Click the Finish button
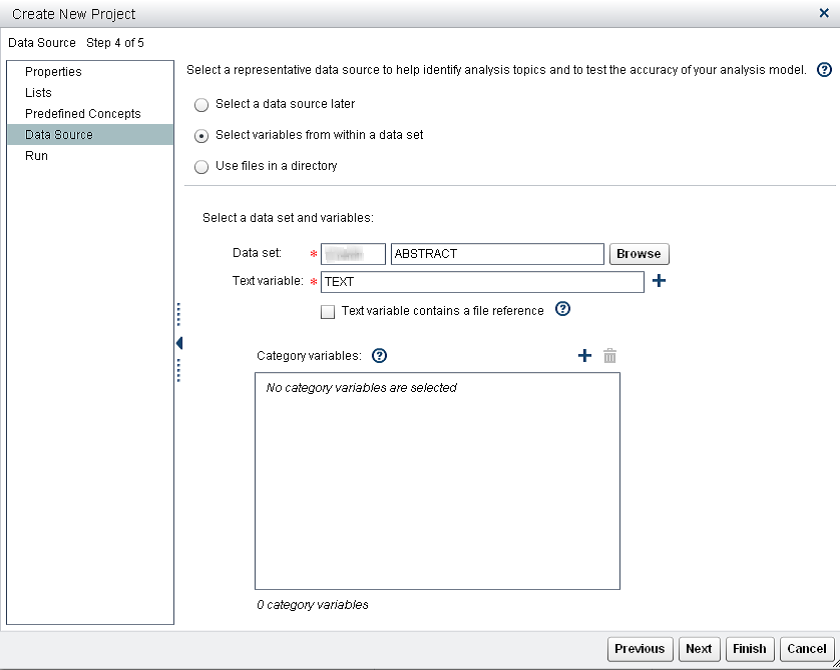Viewport: 840px width, 670px height. pos(749,649)
